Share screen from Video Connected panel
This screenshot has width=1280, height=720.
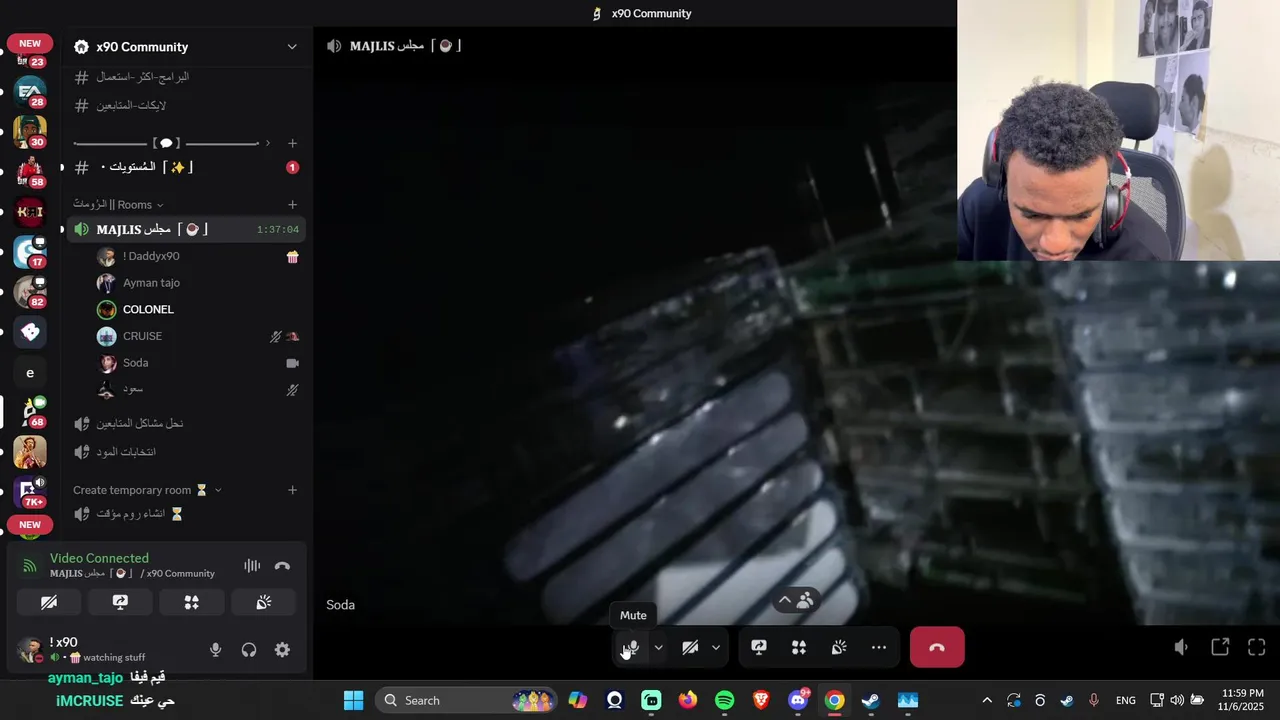pos(120,602)
